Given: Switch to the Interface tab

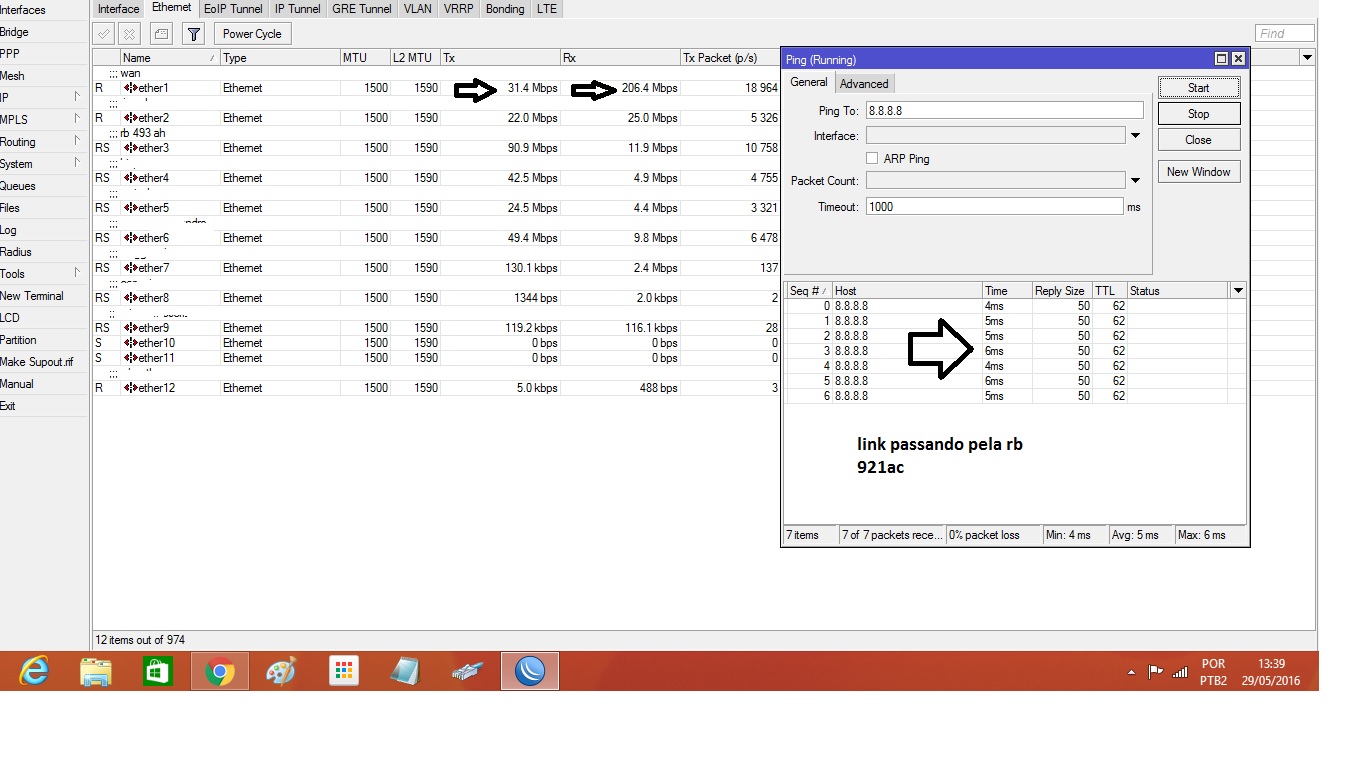Looking at the screenshot, I should click(118, 9).
